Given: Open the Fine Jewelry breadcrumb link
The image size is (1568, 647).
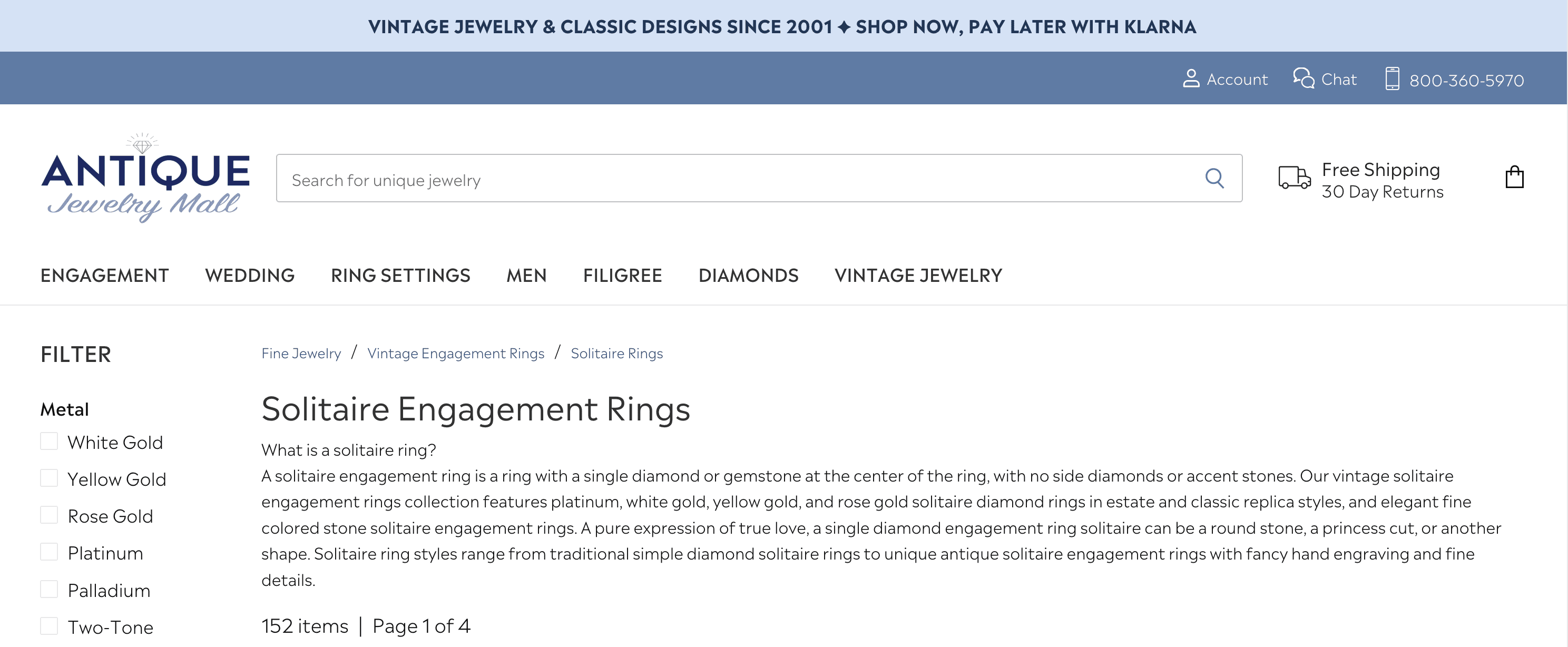Looking at the screenshot, I should coord(301,352).
